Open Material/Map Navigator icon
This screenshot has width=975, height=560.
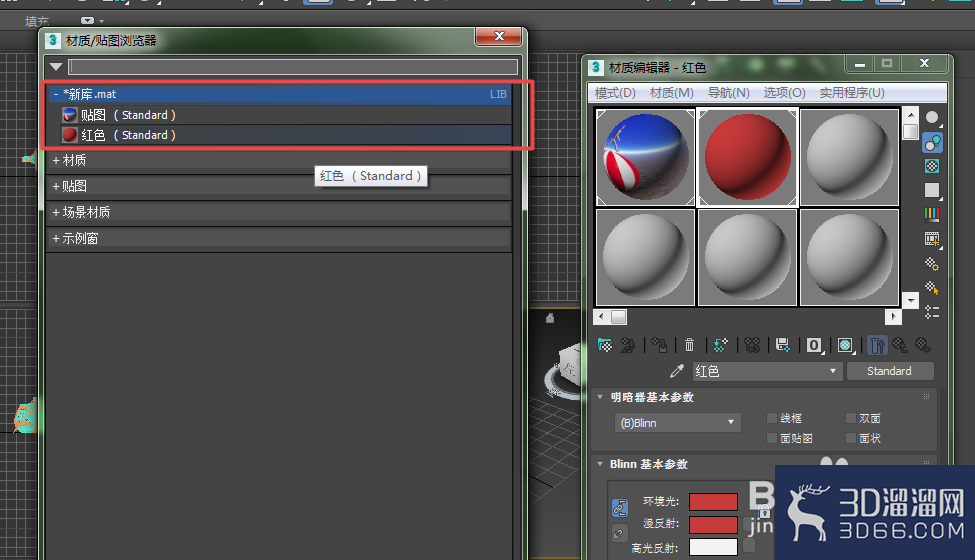(x=931, y=312)
